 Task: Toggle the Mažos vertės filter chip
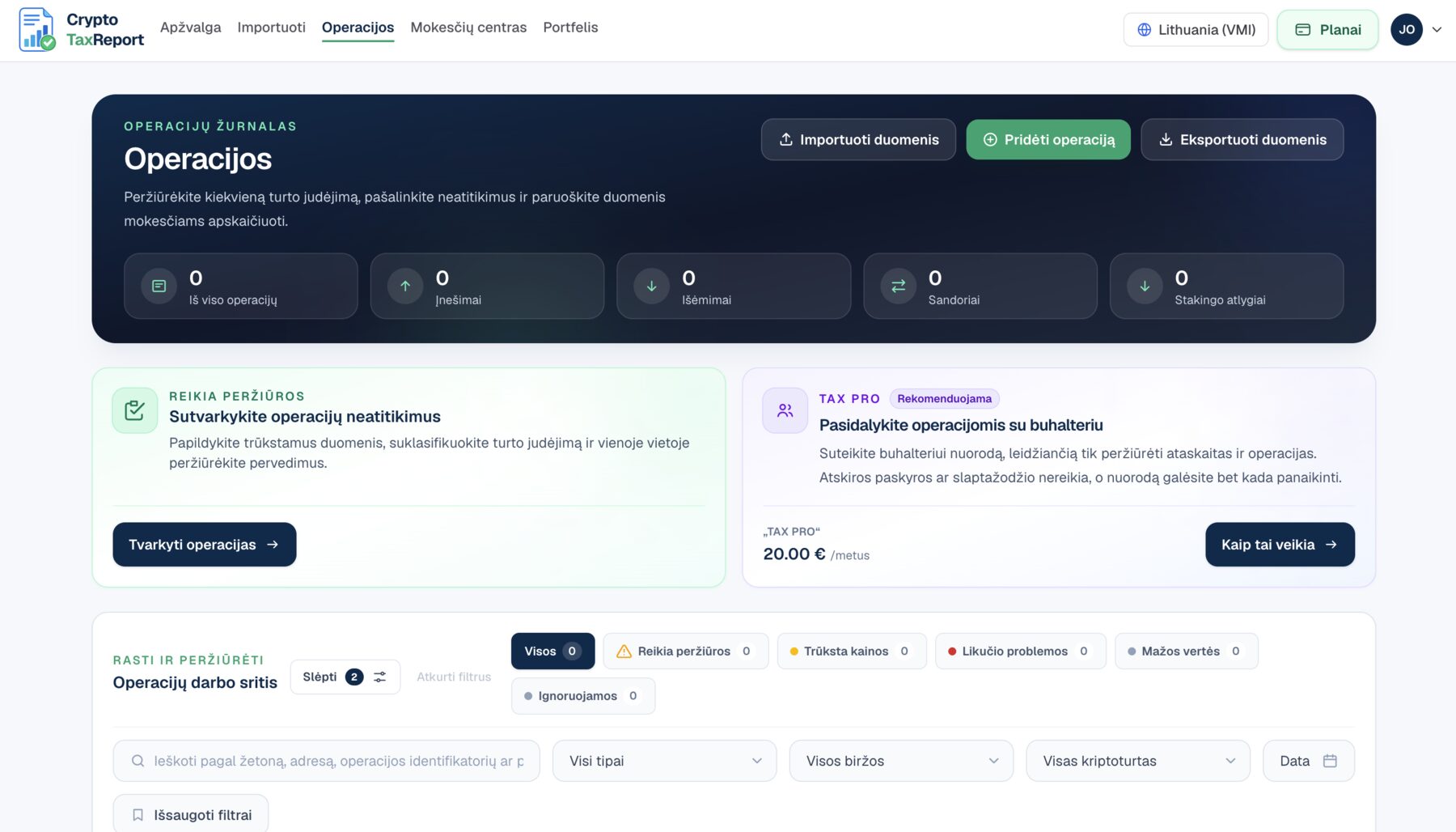point(1186,651)
